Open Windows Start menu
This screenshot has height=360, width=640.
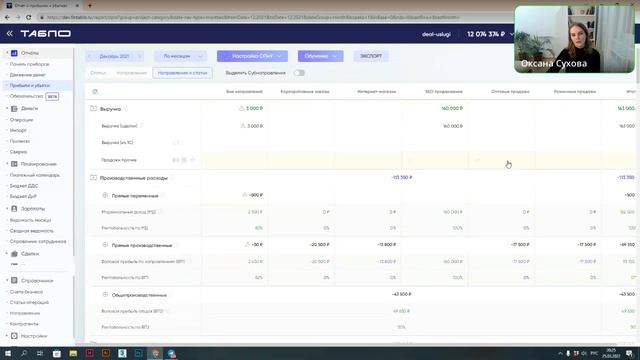point(8,353)
